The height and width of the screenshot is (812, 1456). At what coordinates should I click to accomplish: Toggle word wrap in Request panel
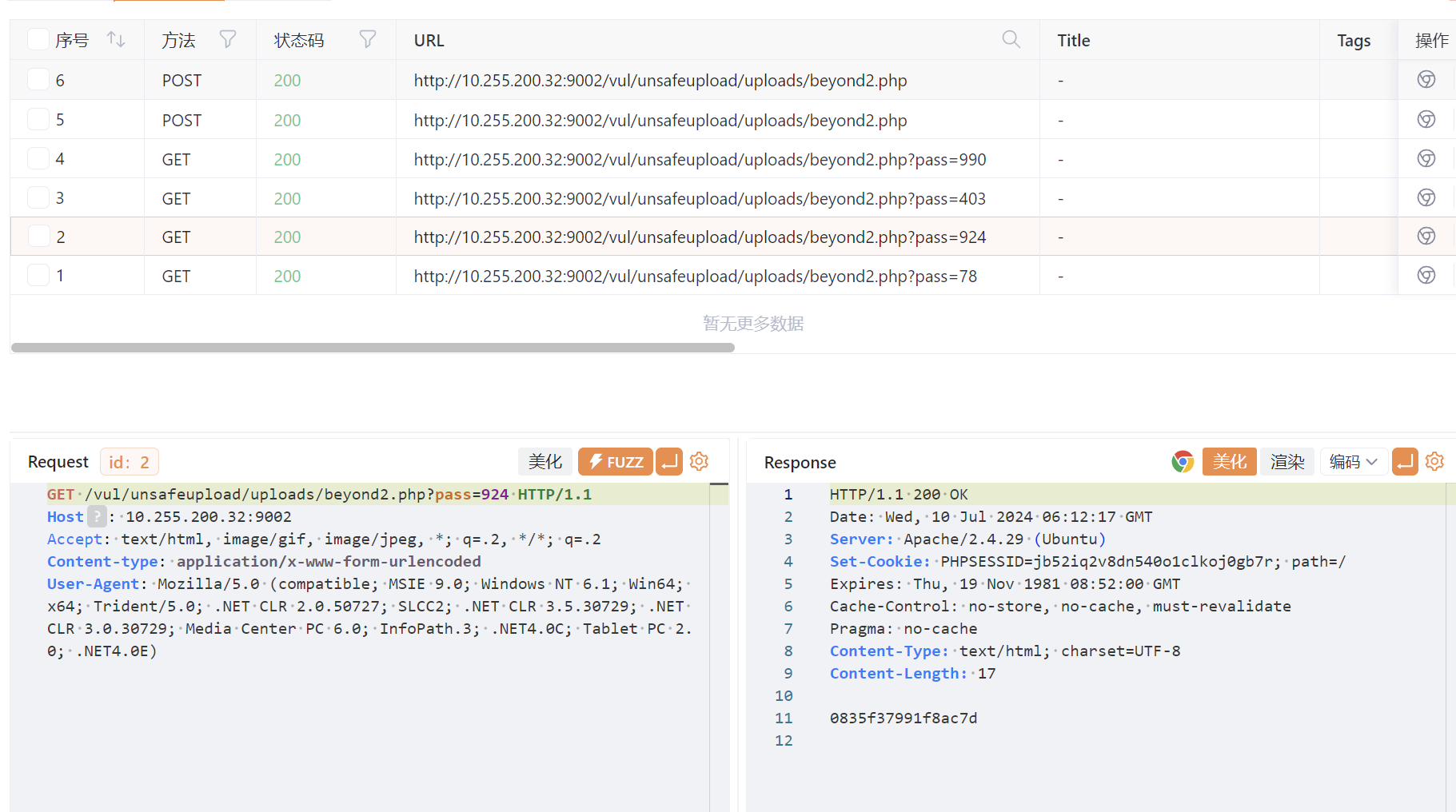[669, 462]
